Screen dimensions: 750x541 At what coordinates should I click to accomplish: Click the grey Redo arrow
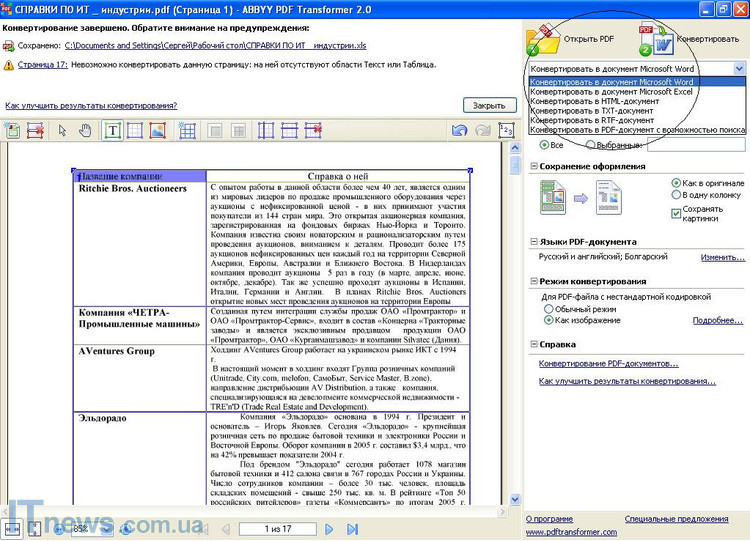483,130
